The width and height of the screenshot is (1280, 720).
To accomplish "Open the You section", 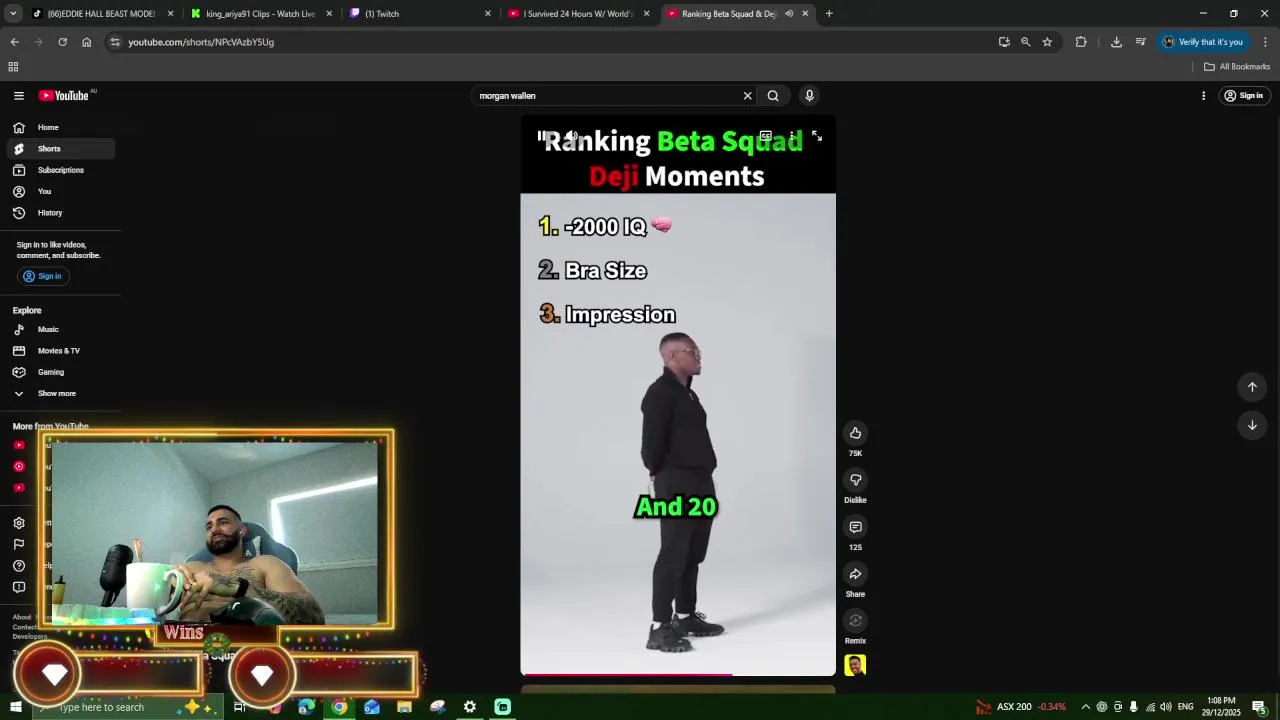I will [x=60, y=192].
